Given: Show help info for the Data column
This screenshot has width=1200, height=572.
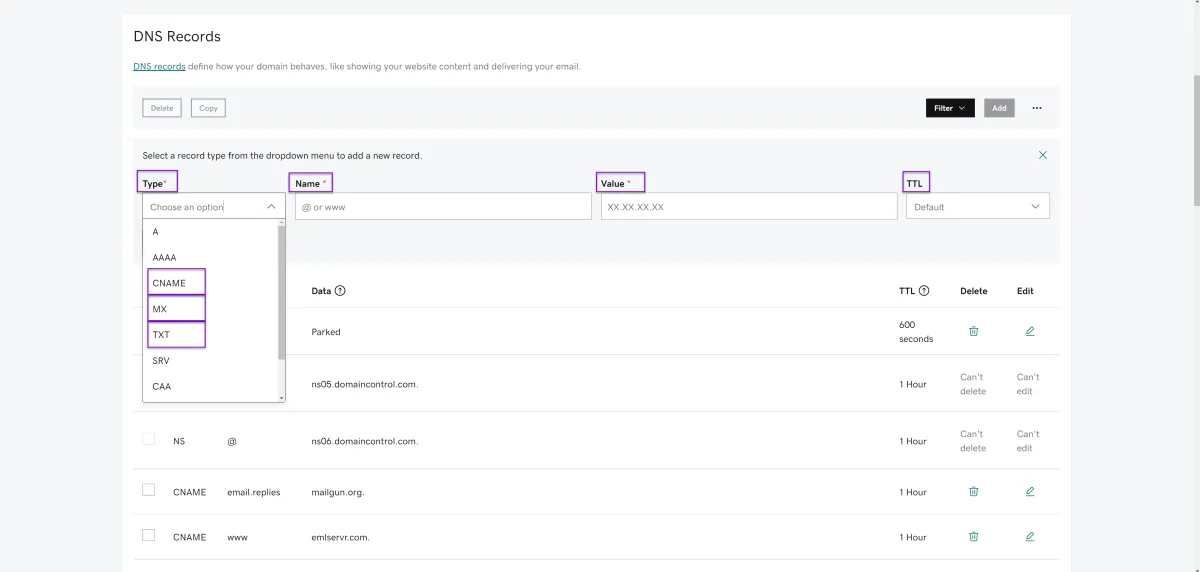Looking at the screenshot, I should 340,291.
